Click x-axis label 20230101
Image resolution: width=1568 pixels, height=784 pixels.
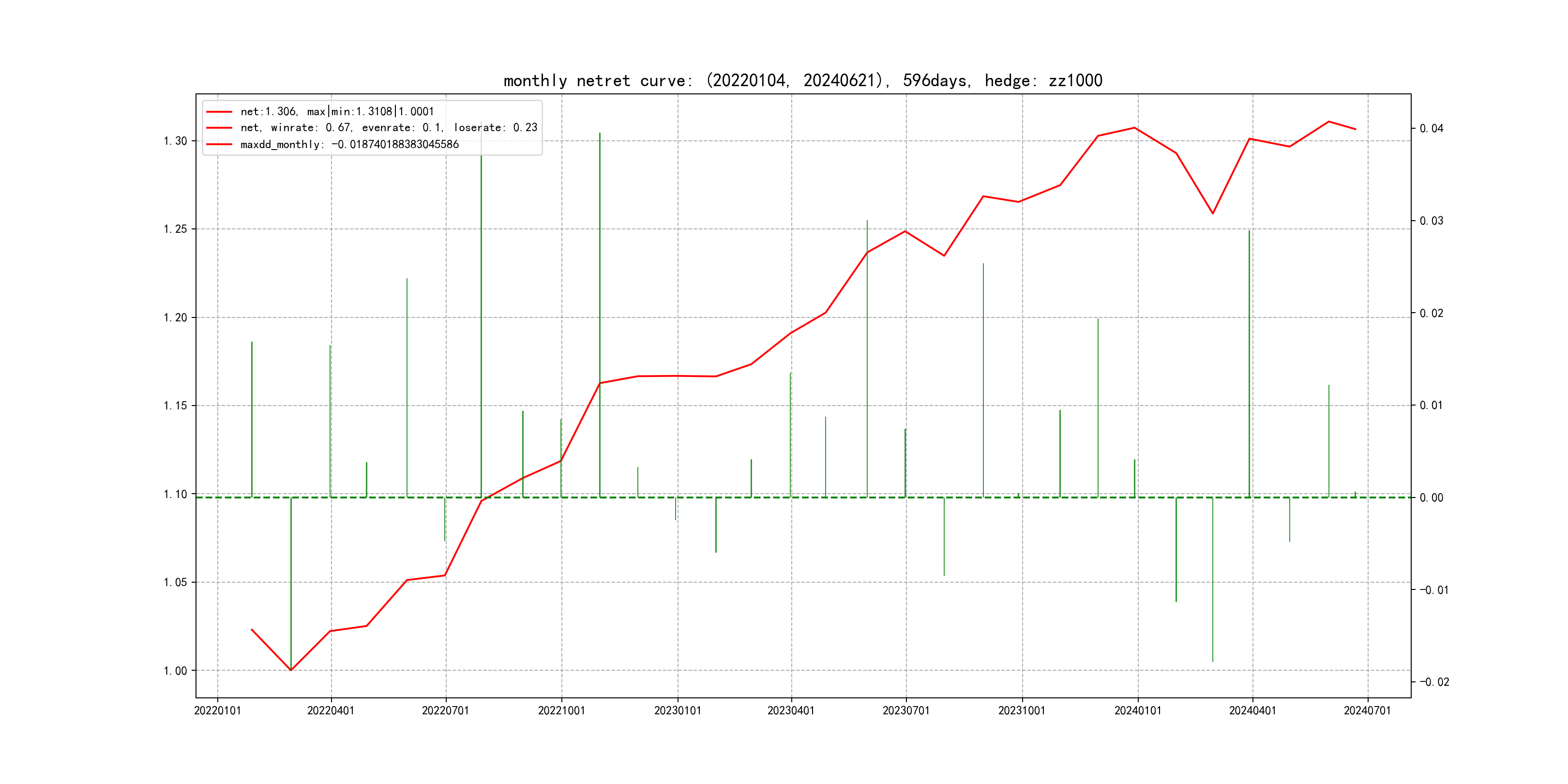(678, 710)
